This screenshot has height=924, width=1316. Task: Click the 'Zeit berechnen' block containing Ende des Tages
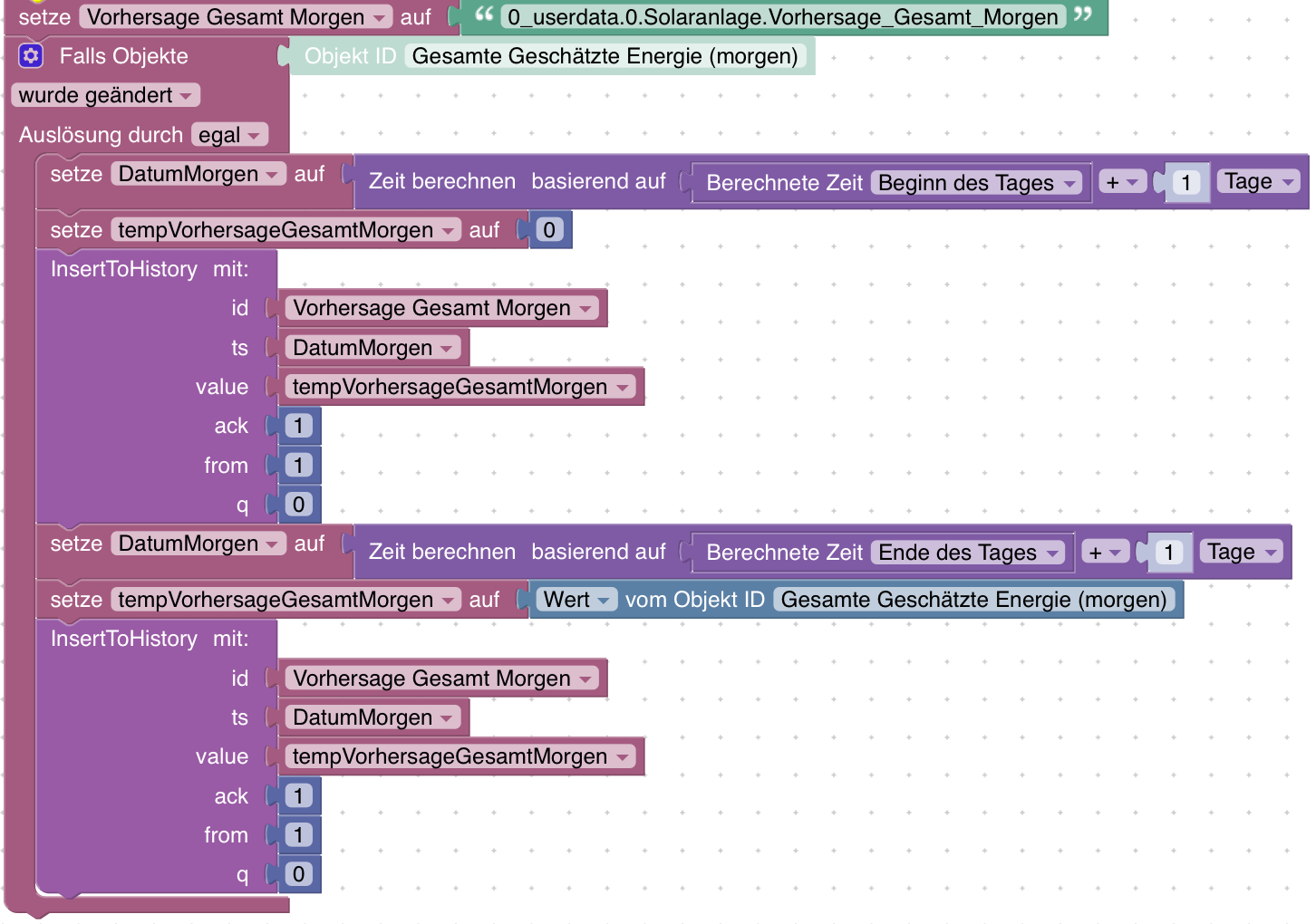[442, 552]
